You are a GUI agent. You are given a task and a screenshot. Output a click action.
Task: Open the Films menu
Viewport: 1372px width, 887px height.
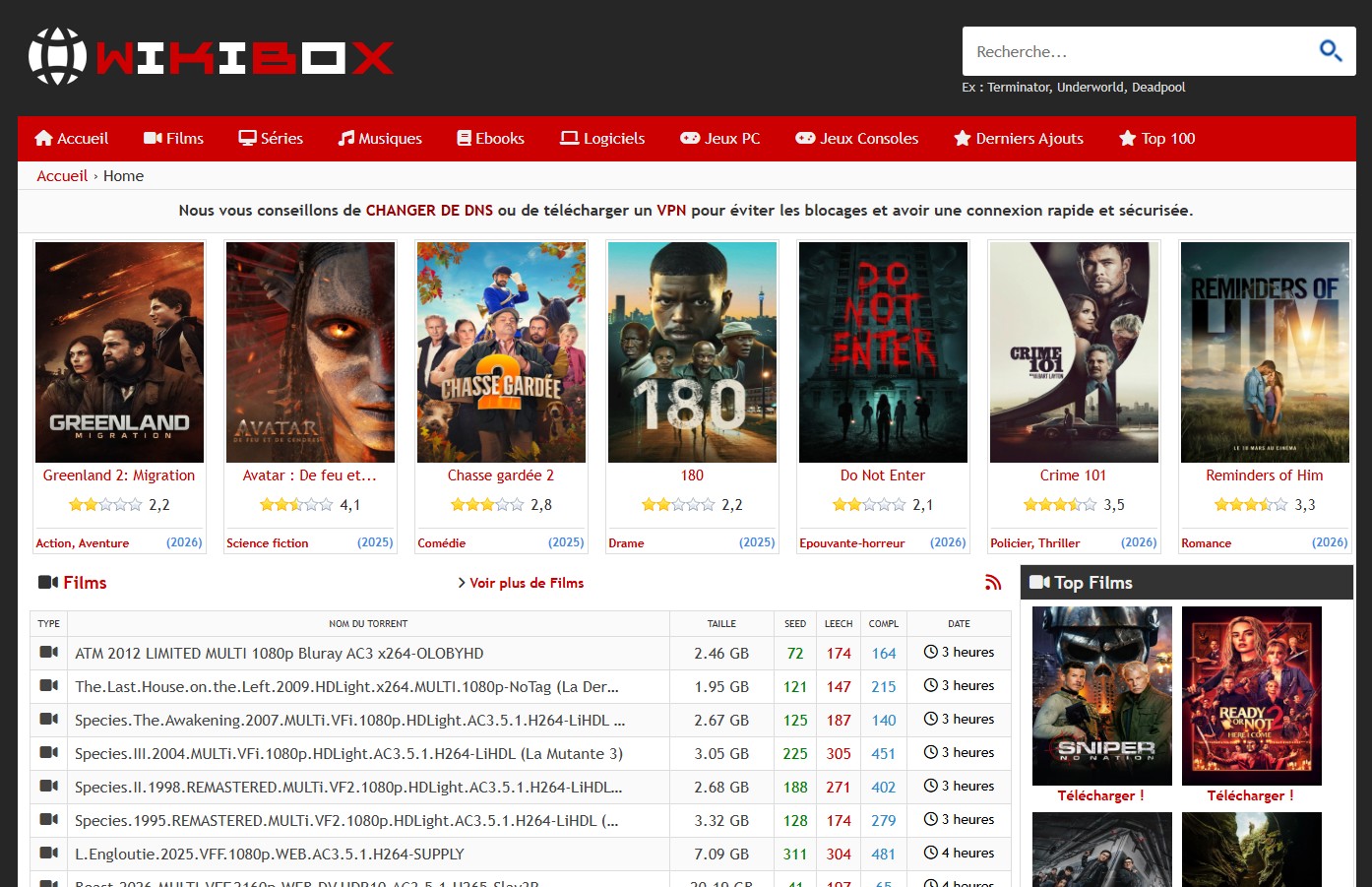[x=173, y=139]
